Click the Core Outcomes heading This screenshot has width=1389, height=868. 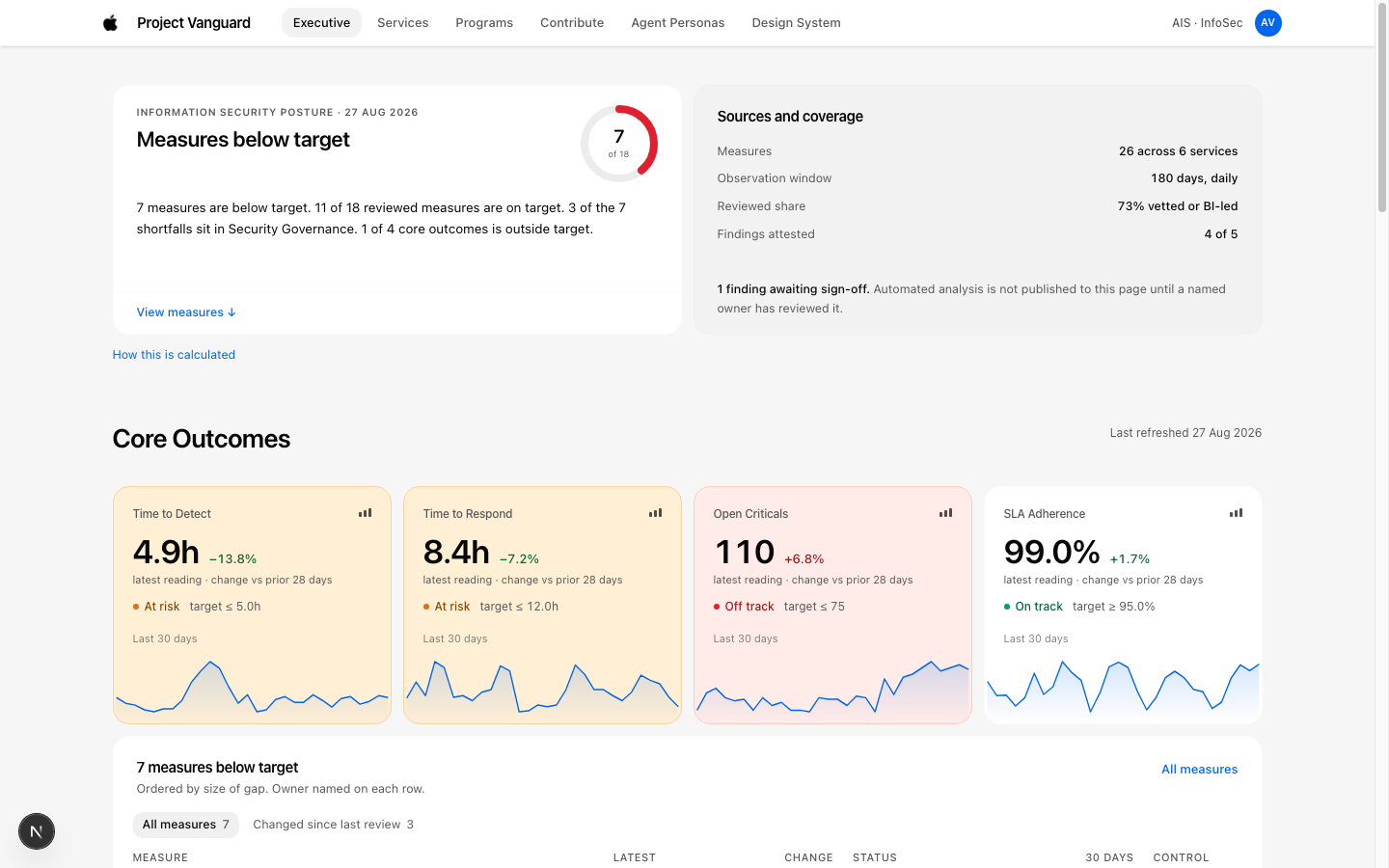[x=202, y=439]
